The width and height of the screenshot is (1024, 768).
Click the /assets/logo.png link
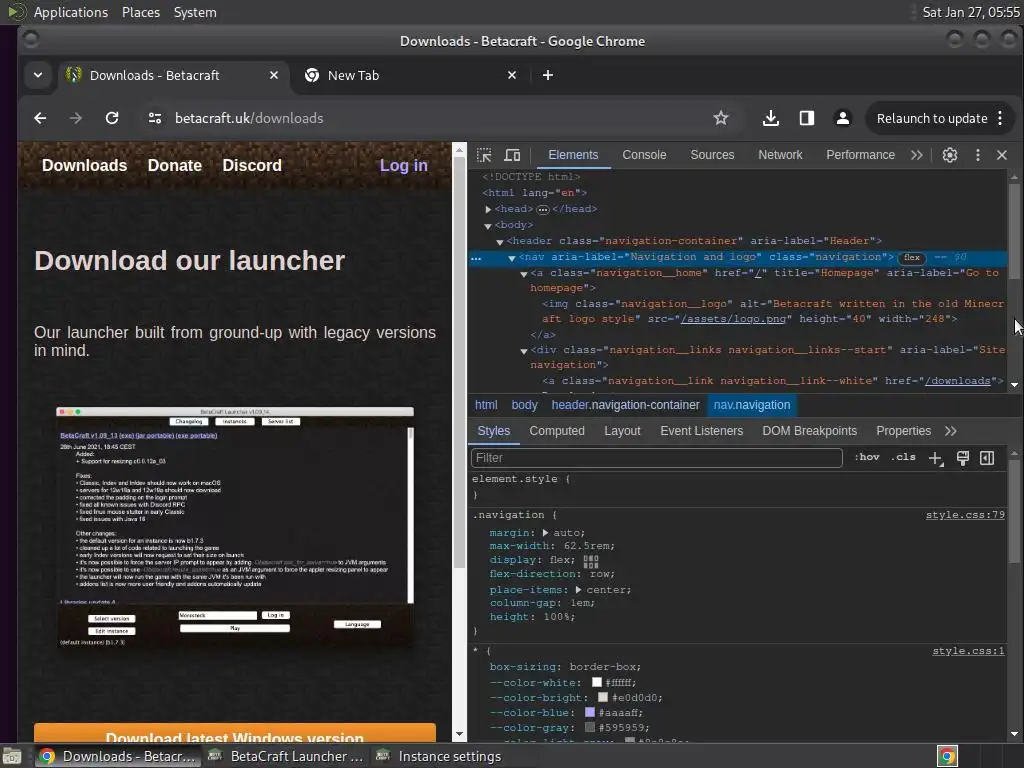click(x=733, y=319)
